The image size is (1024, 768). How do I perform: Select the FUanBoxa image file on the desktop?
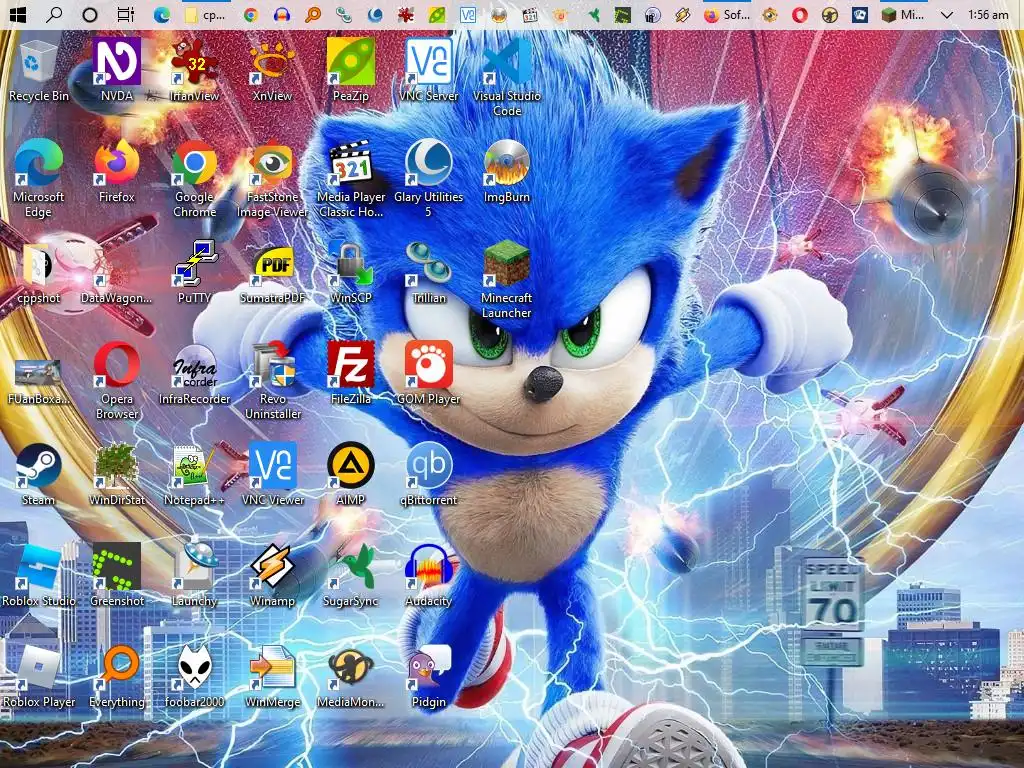(x=39, y=380)
